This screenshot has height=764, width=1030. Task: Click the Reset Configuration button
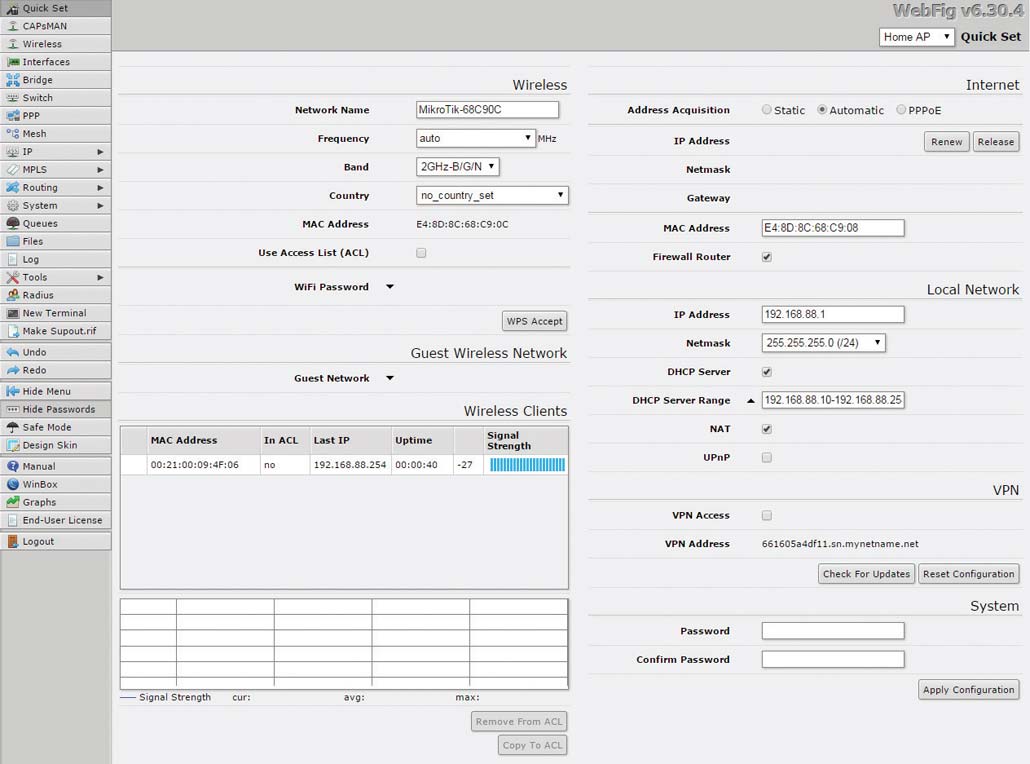pos(969,574)
